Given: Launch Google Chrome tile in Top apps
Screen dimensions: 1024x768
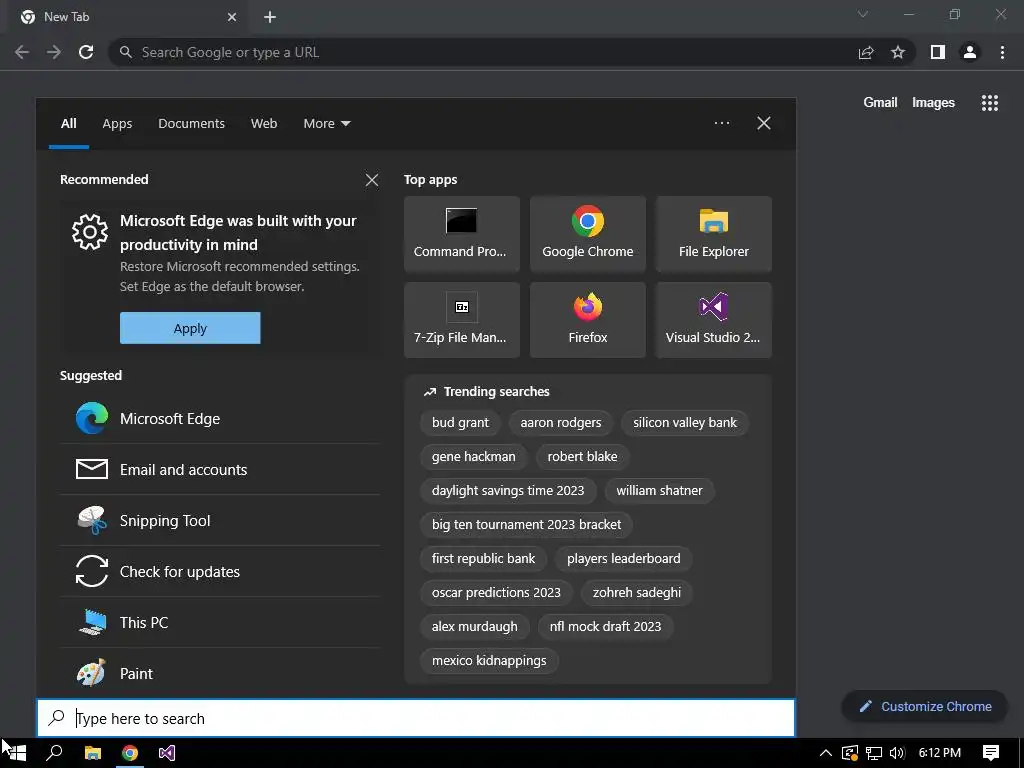Looking at the screenshot, I should (588, 234).
